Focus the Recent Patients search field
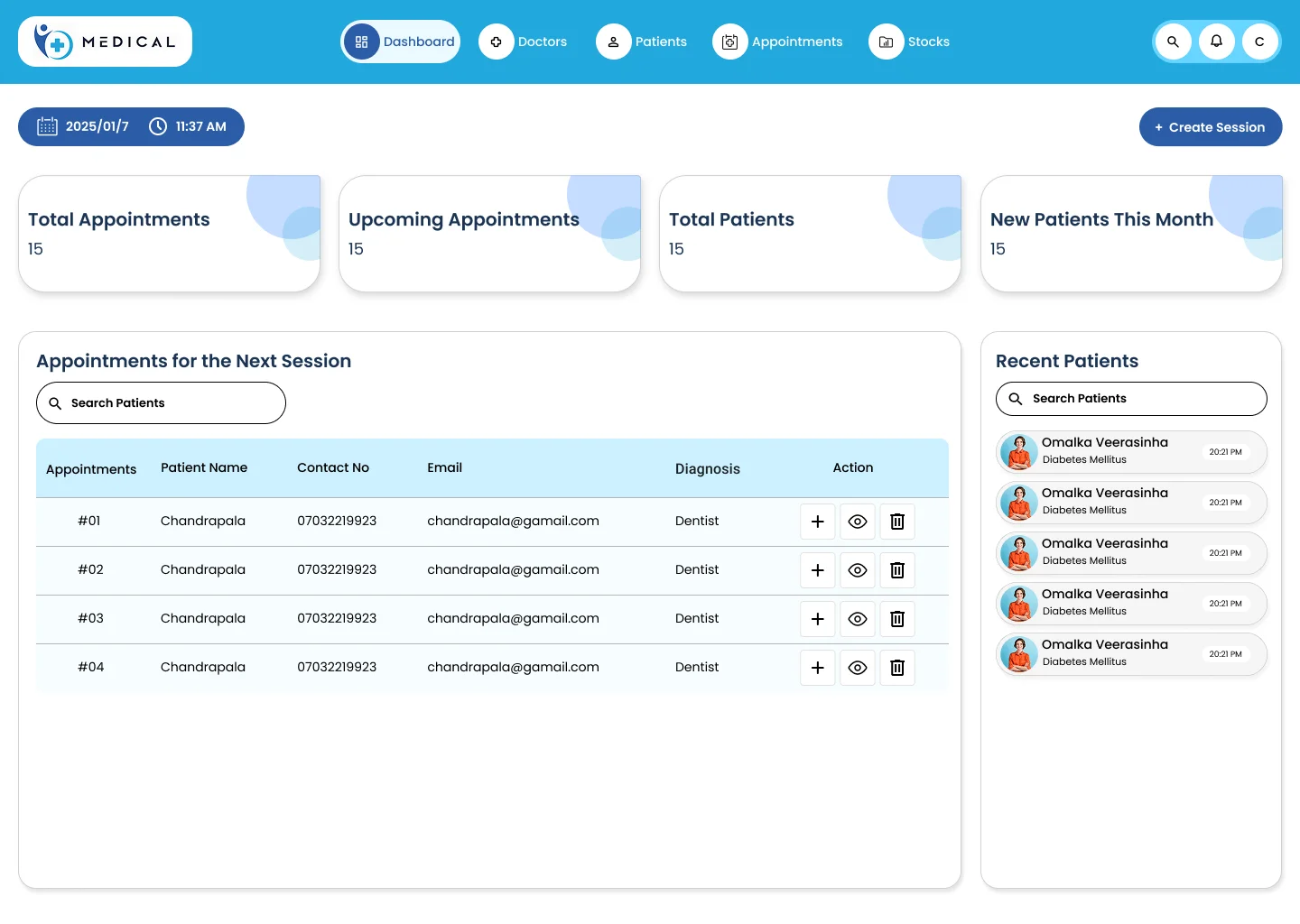 (1131, 399)
